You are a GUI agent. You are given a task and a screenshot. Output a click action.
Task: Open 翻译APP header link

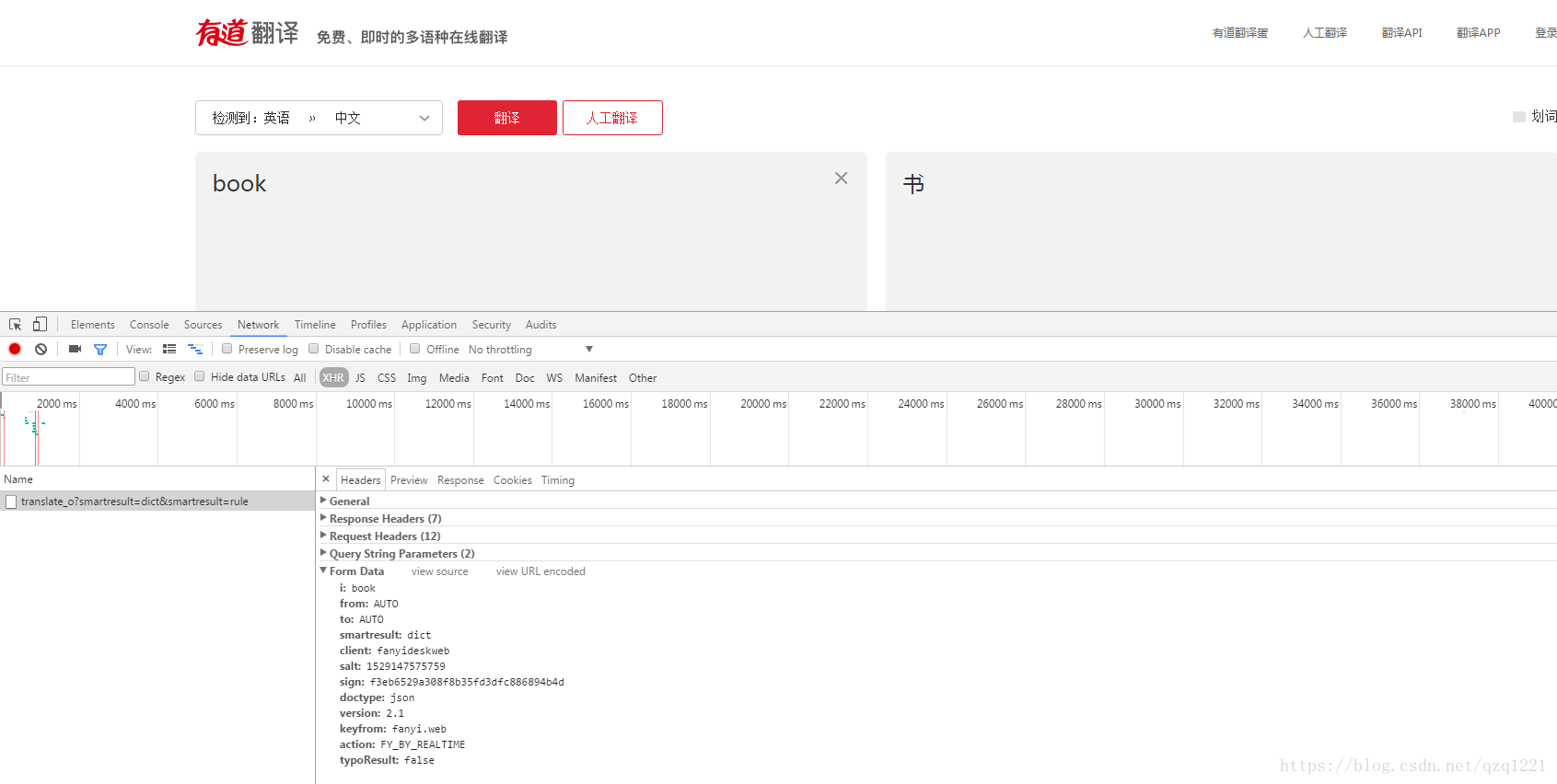[1478, 33]
